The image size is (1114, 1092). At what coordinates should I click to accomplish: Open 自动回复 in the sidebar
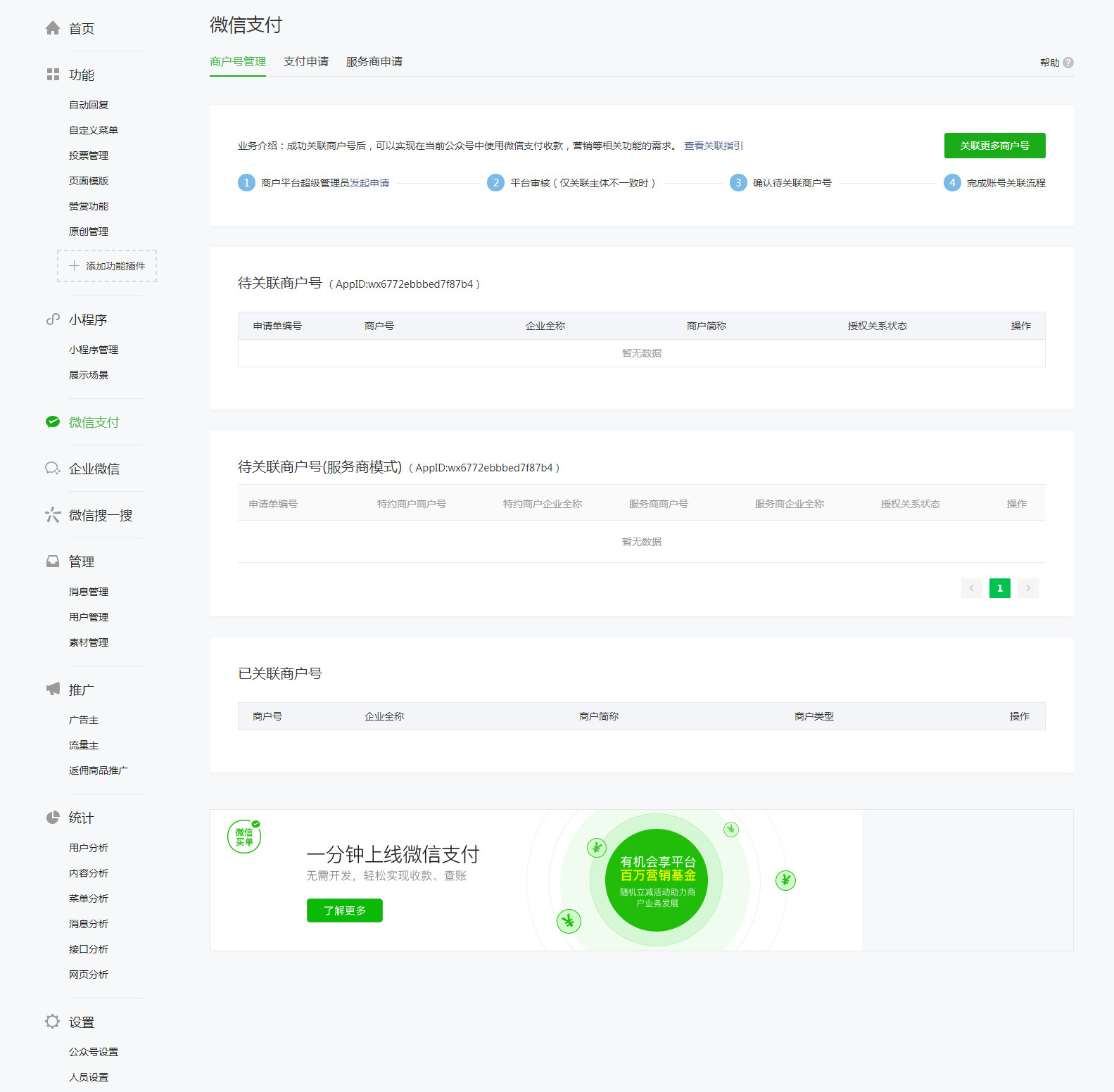pyautogui.click(x=89, y=105)
